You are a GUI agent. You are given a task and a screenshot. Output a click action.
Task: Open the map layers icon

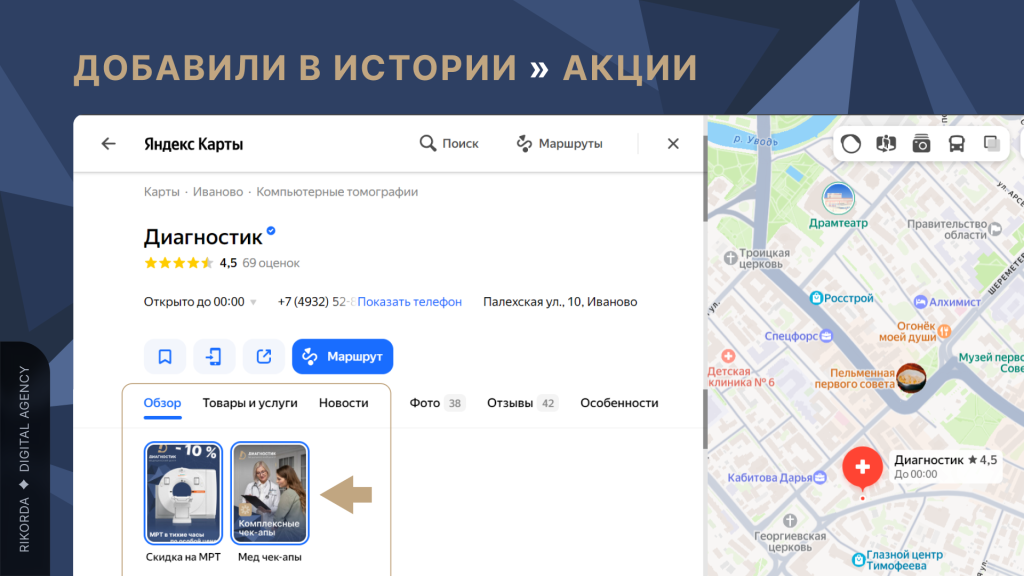(992, 144)
